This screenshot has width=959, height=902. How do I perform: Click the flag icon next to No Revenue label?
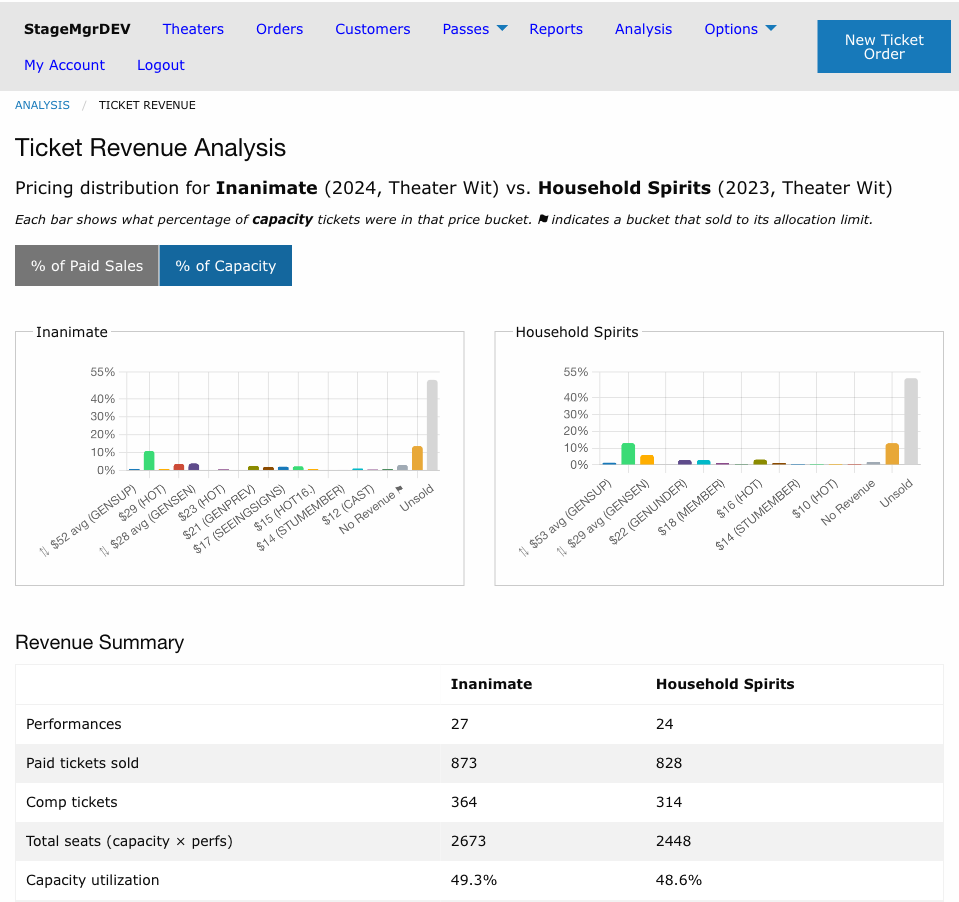[399, 489]
